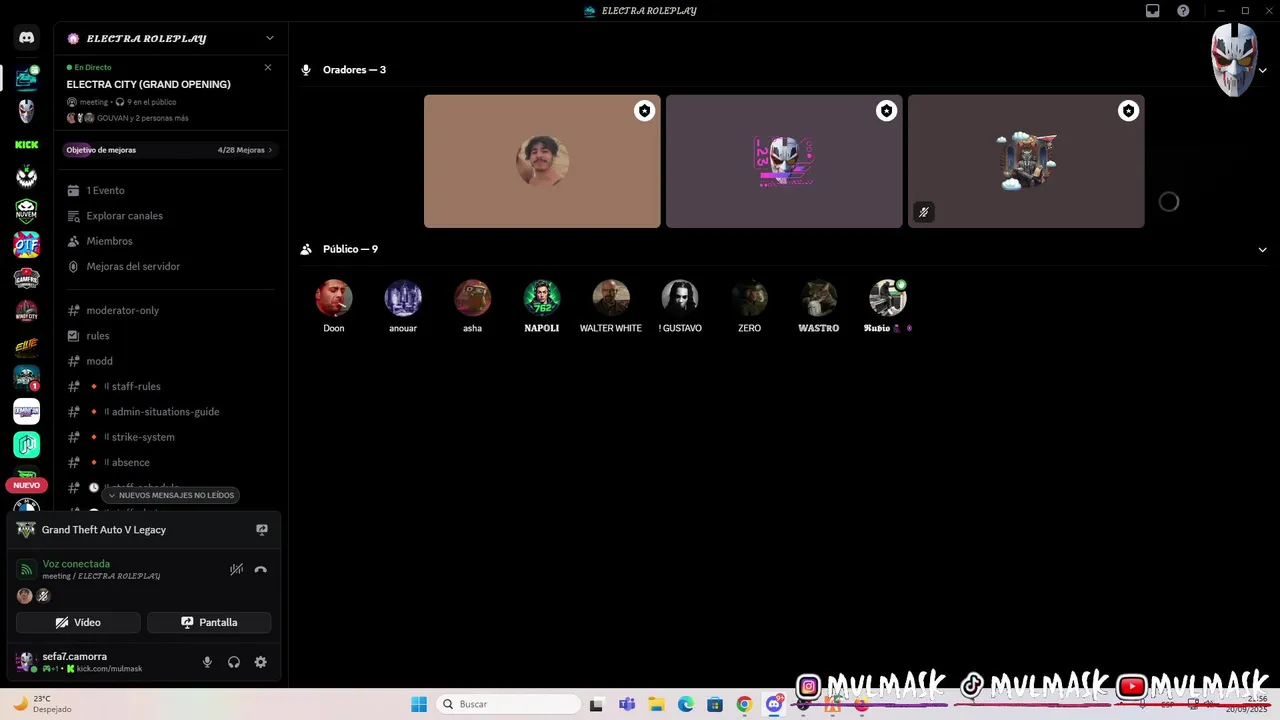1280x720 pixels.
Task: Collapse the Público section chevron
Action: 1262,249
